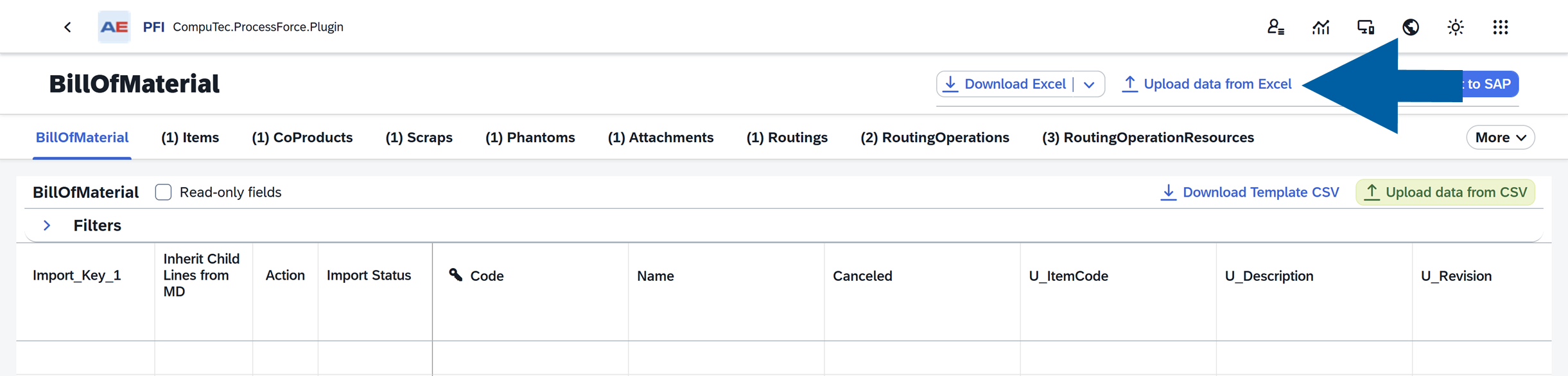Image resolution: width=1568 pixels, height=376 pixels.
Task: Open the (1) CoProducts tab
Action: point(302,138)
